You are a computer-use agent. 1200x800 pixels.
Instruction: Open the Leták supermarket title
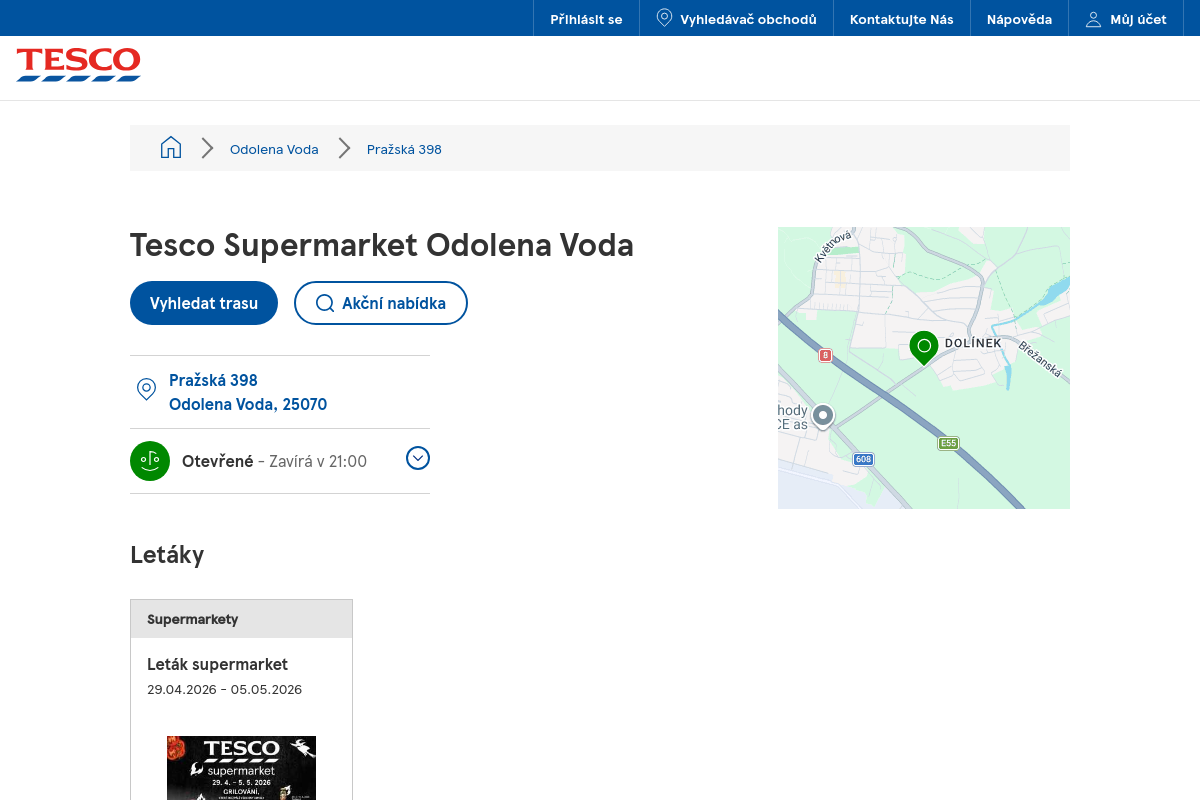point(217,664)
